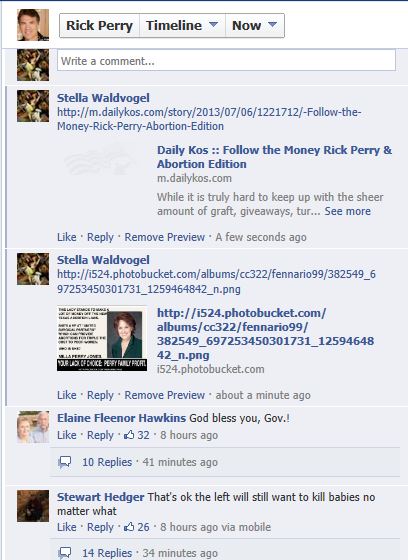Click thumbs-up icon showing 32 likes

tap(129, 435)
